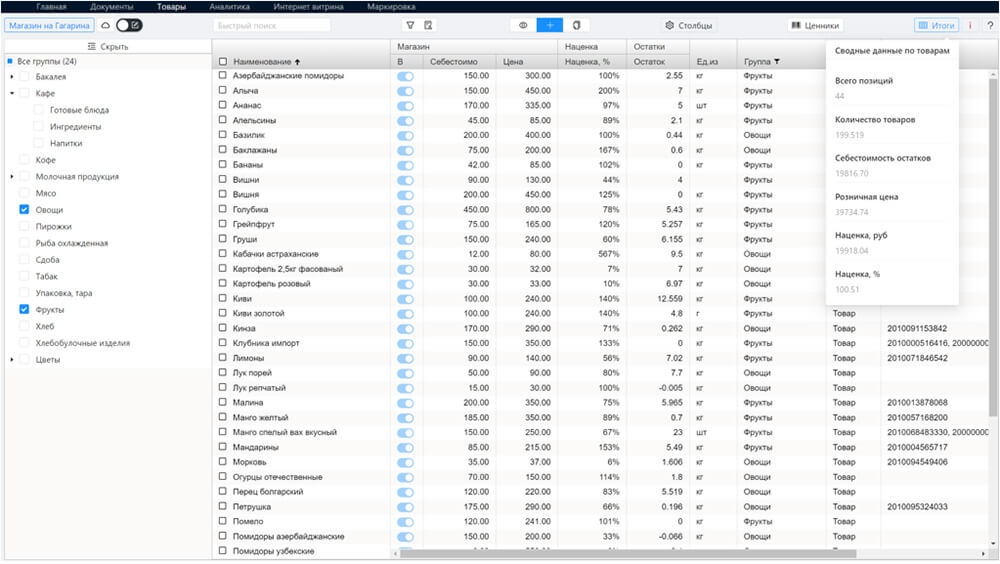Toggle the dark edit mode switch
This screenshot has width=1000, height=564.
click(129, 26)
